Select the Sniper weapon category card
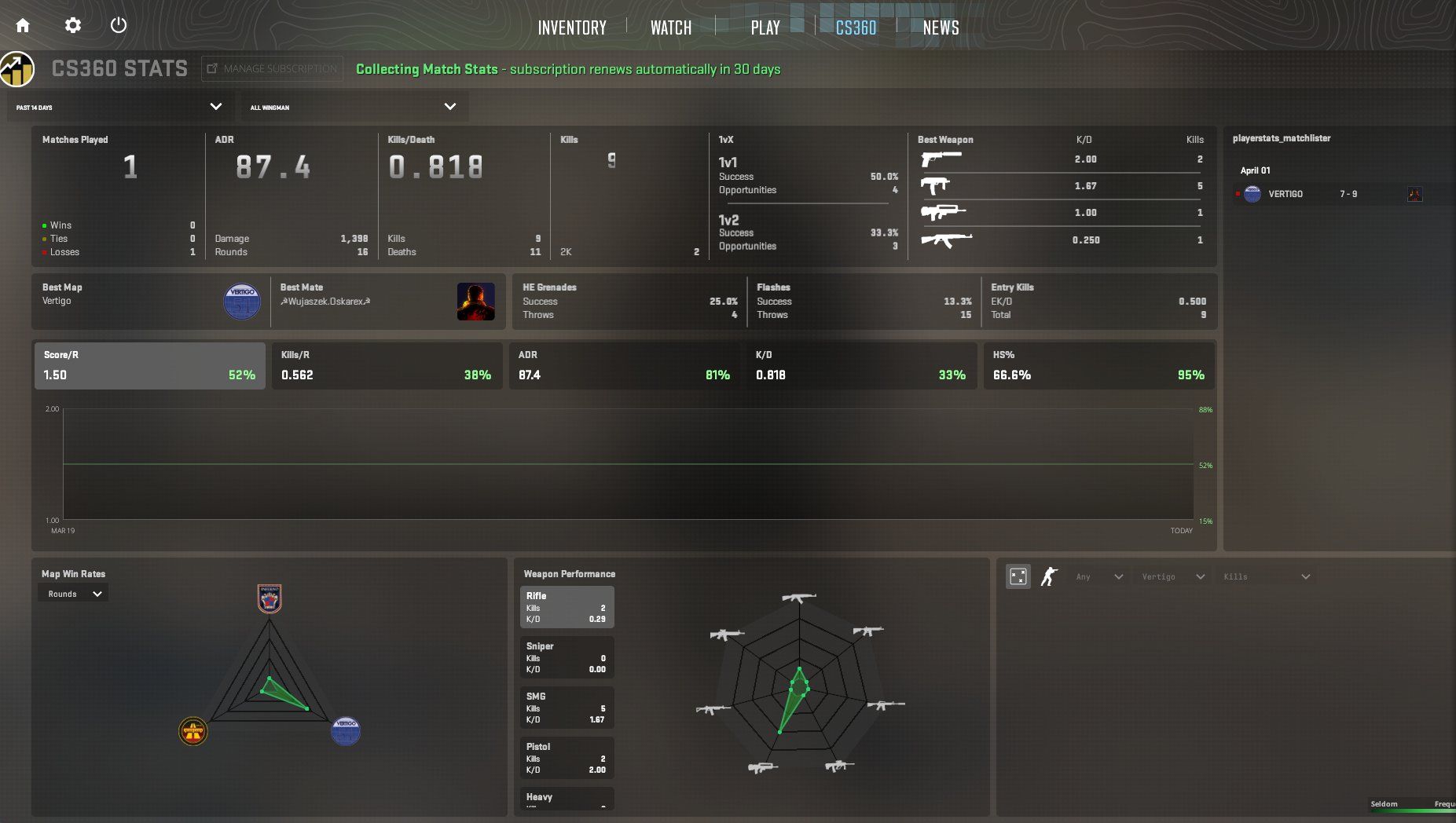The width and height of the screenshot is (1456, 823). [x=567, y=657]
